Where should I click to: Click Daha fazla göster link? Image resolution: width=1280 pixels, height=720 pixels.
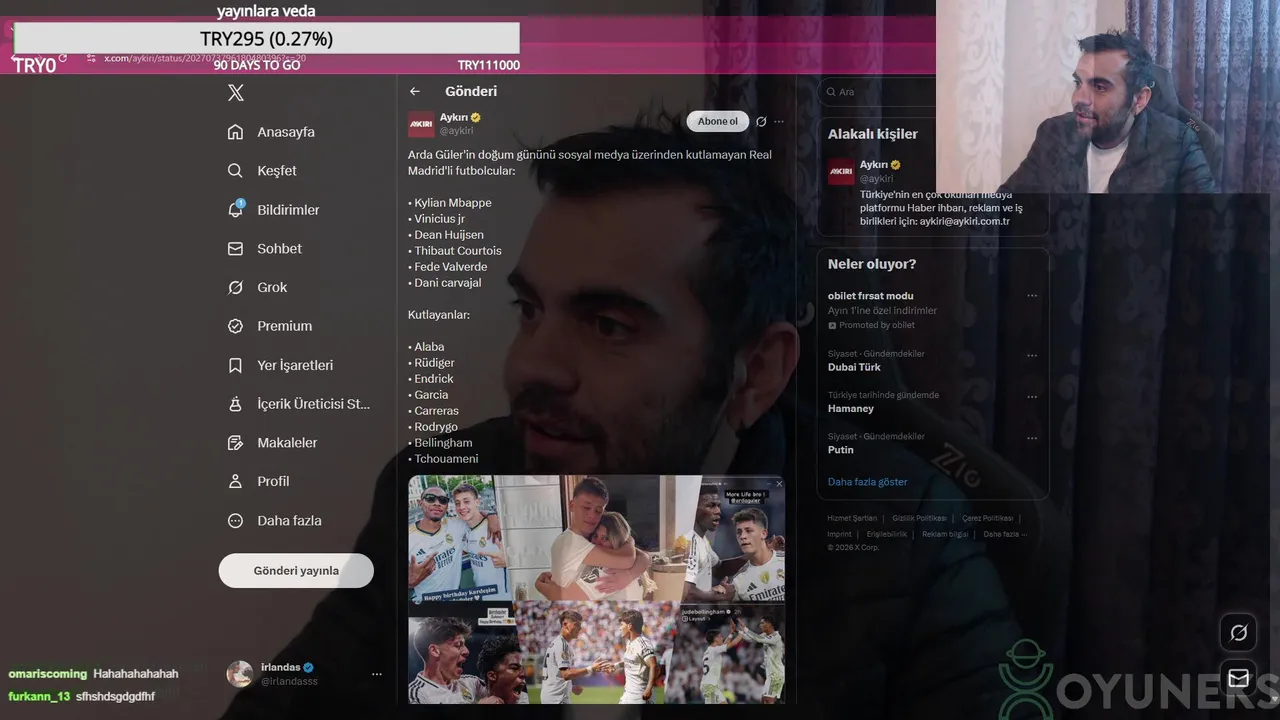point(867,482)
